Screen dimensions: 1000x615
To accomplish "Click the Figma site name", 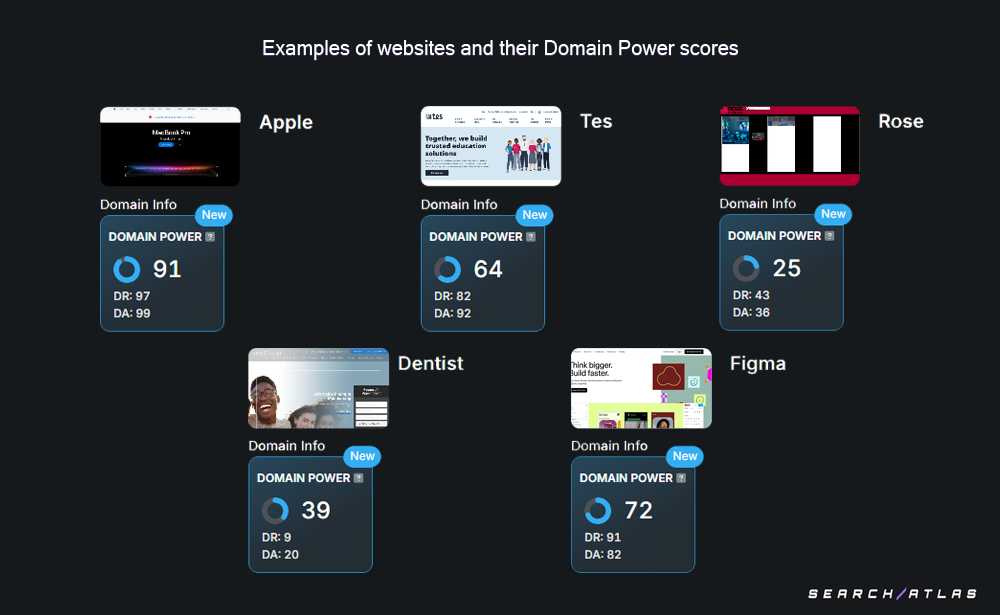I will point(758,364).
